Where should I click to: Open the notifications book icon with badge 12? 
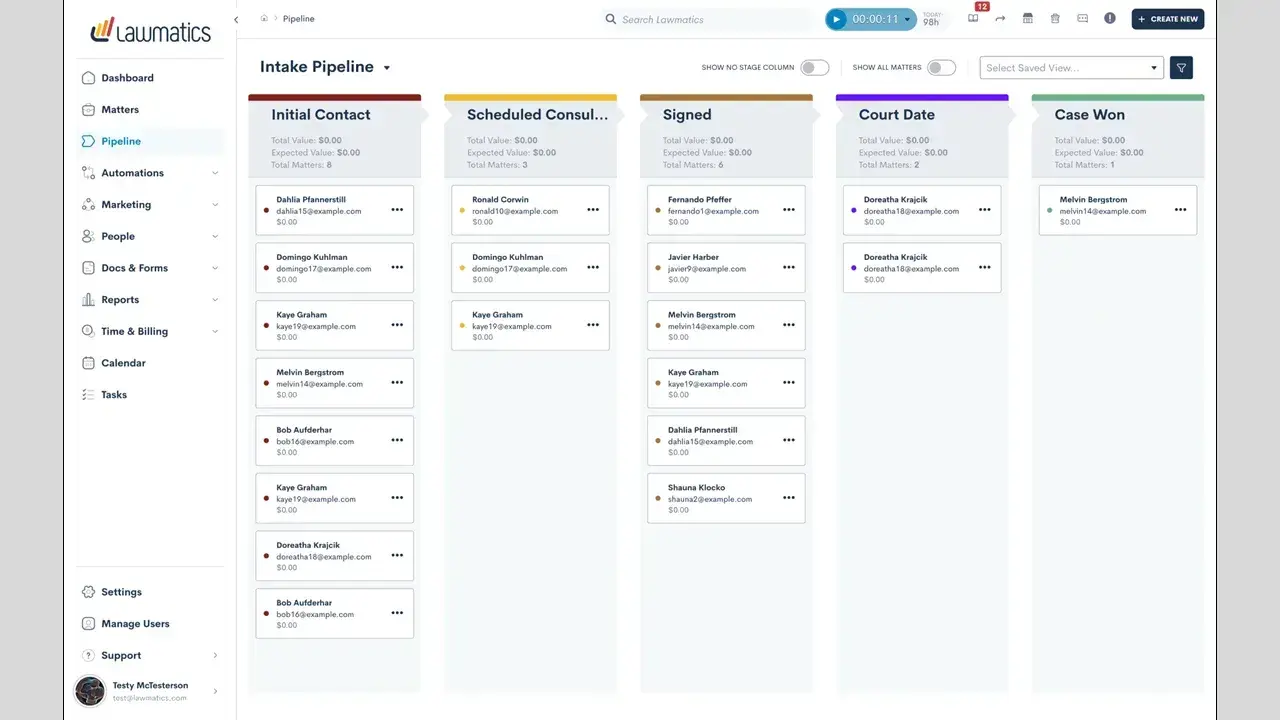pyautogui.click(x=973, y=18)
